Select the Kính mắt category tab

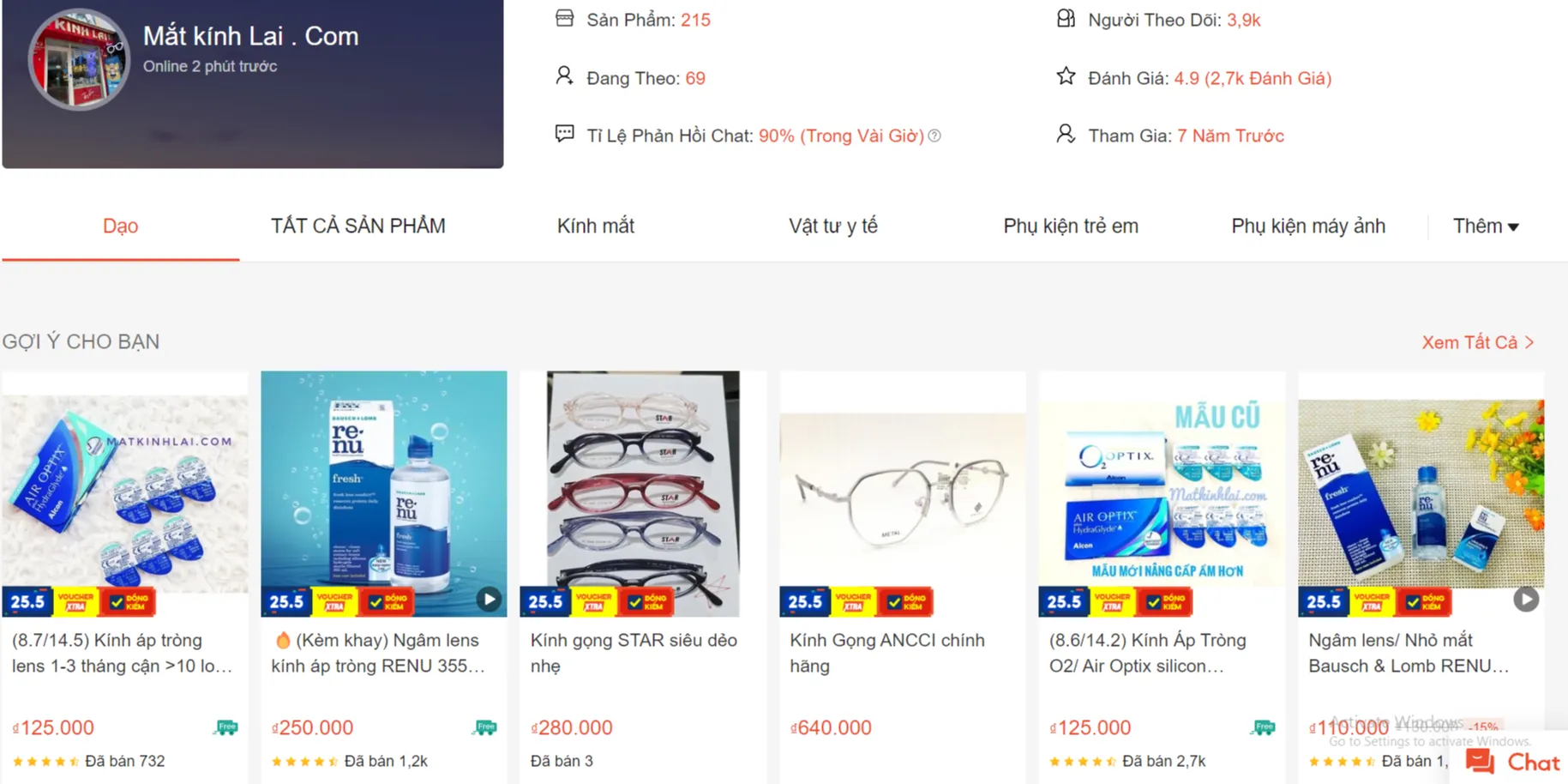pos(595,226)
